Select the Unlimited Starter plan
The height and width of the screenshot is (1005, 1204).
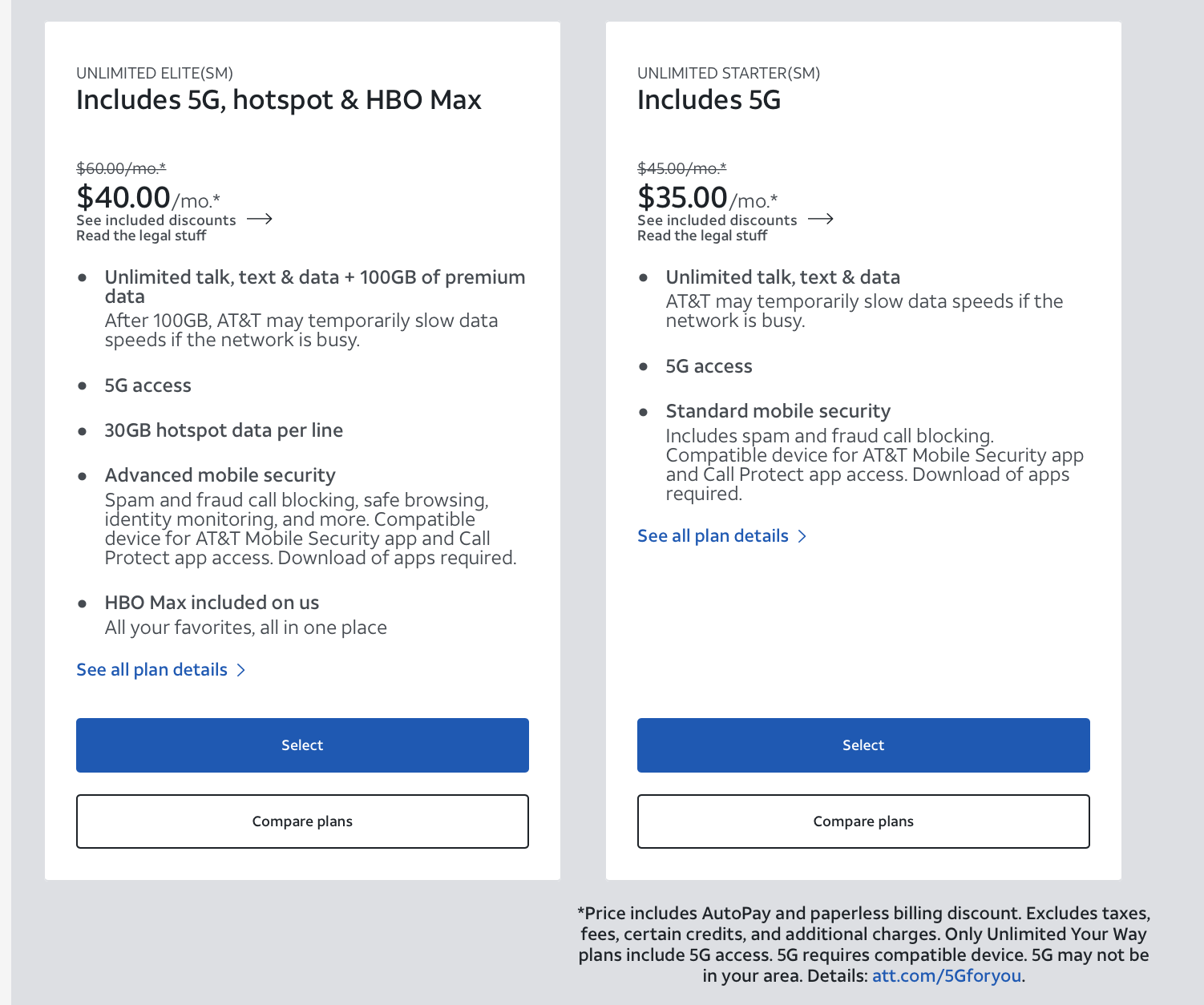[x=863, y=745]
